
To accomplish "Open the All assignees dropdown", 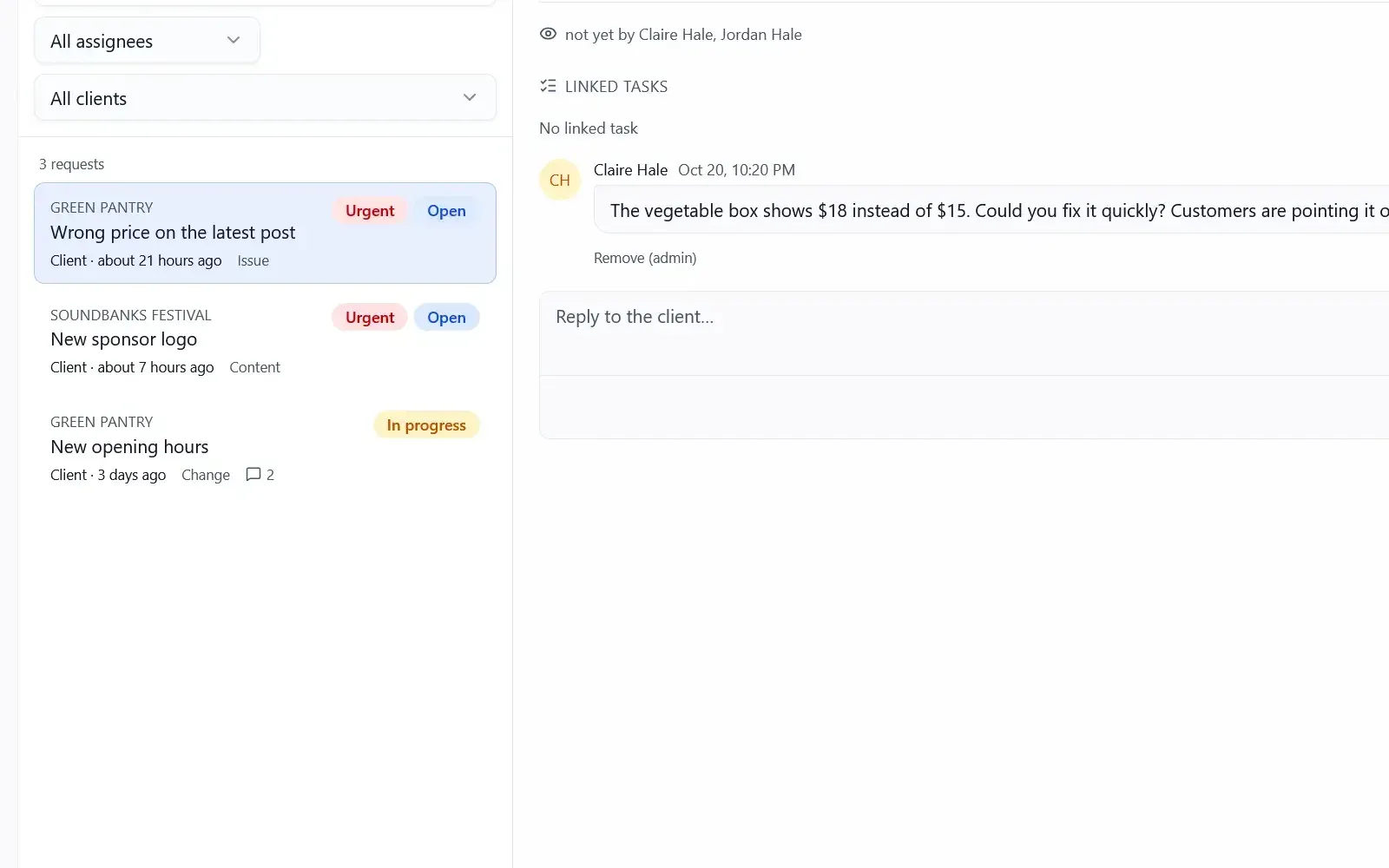I will [x=147, y=41].
